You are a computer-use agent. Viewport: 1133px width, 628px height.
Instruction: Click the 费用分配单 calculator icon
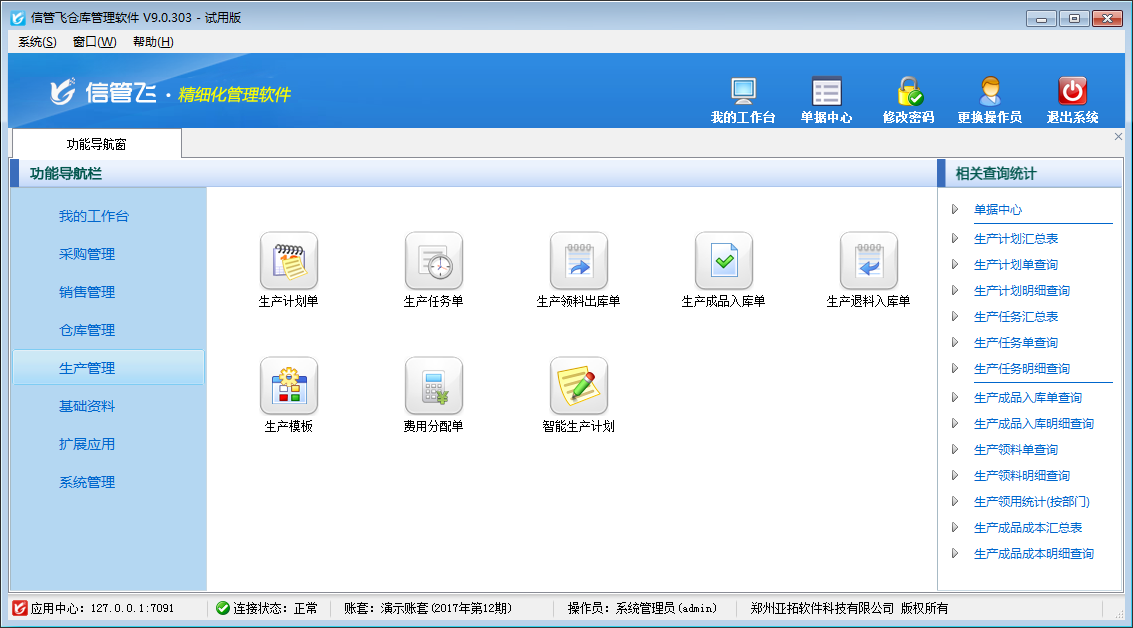tap(433, 386)
